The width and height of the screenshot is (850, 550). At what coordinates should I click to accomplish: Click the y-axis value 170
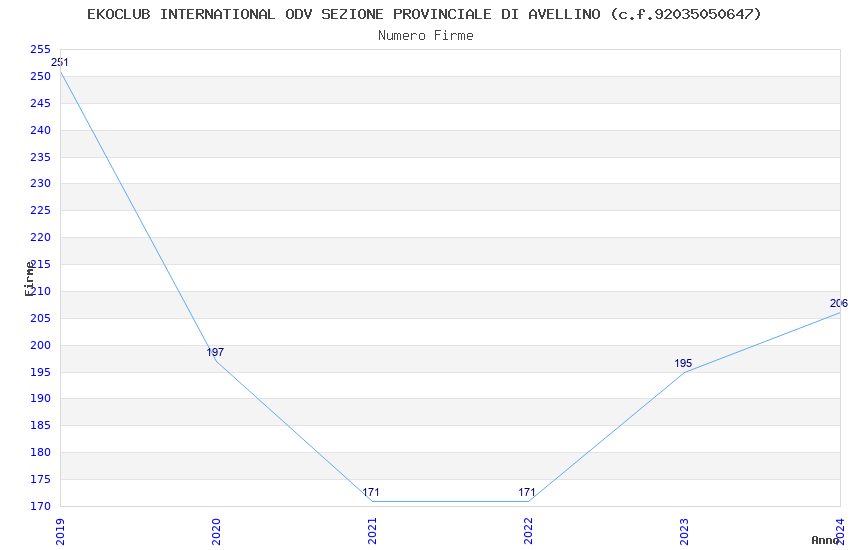pos(40,507)
